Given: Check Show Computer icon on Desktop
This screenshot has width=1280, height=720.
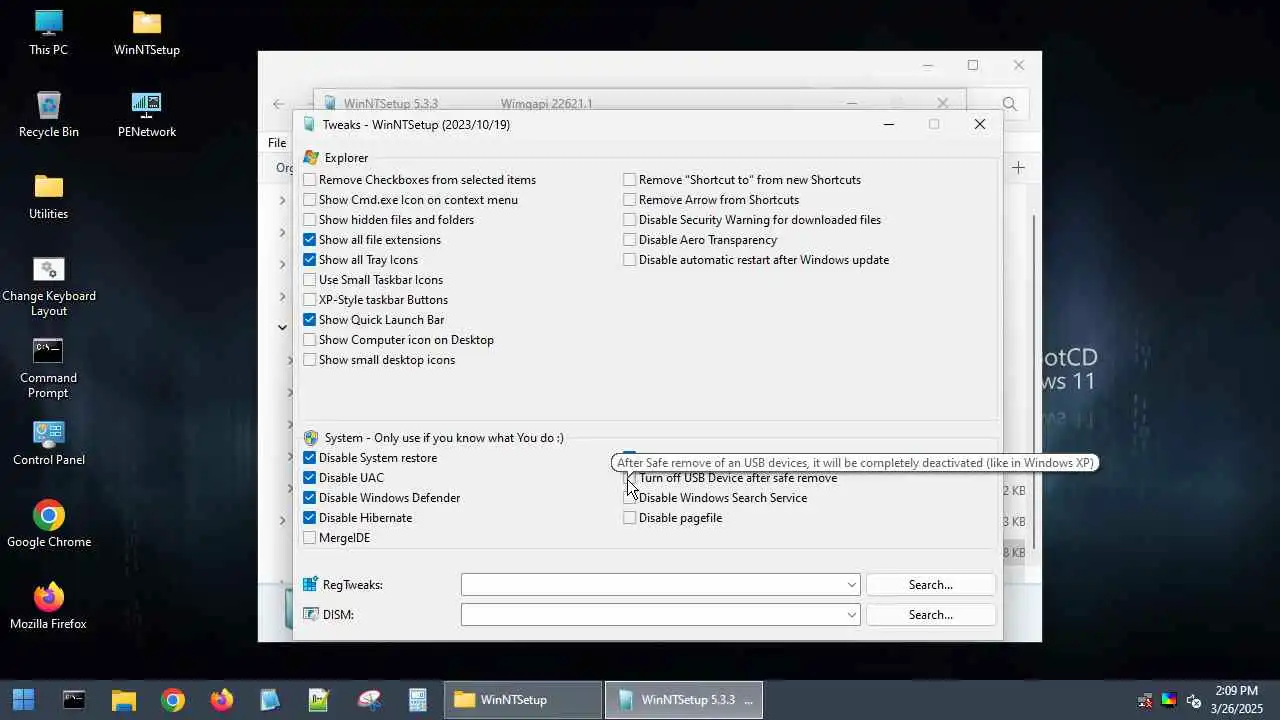Looking at the screenshot, I should pyautogui.click(x=310, y=340).
